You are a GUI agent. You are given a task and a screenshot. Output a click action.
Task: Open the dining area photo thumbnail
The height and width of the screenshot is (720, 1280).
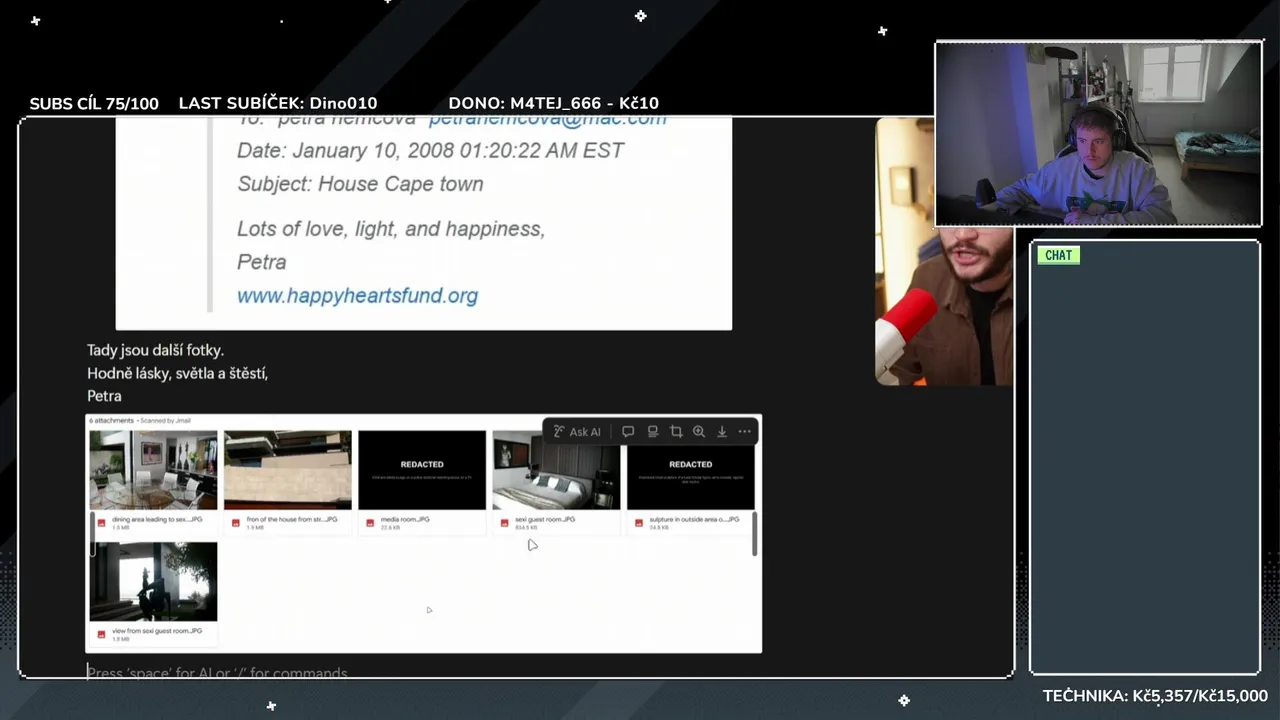click(153, 470)
